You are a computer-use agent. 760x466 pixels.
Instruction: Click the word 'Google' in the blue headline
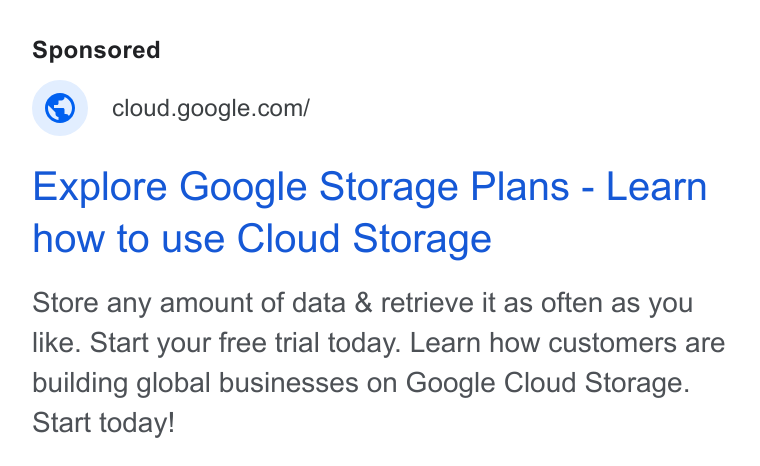(x=243, y=188)
